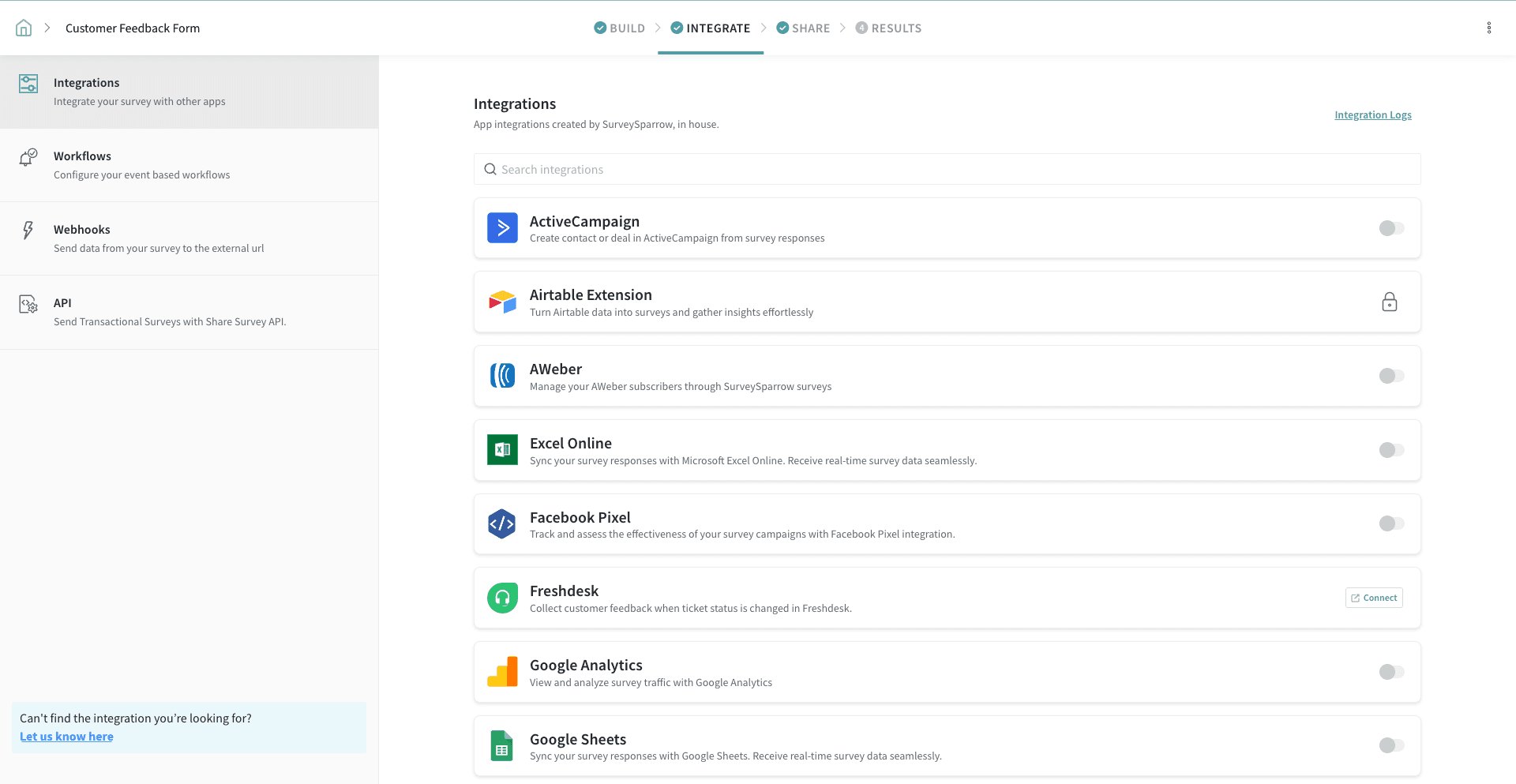
Task: Focus the Search integrations field
Action: (x=947, y=170)
